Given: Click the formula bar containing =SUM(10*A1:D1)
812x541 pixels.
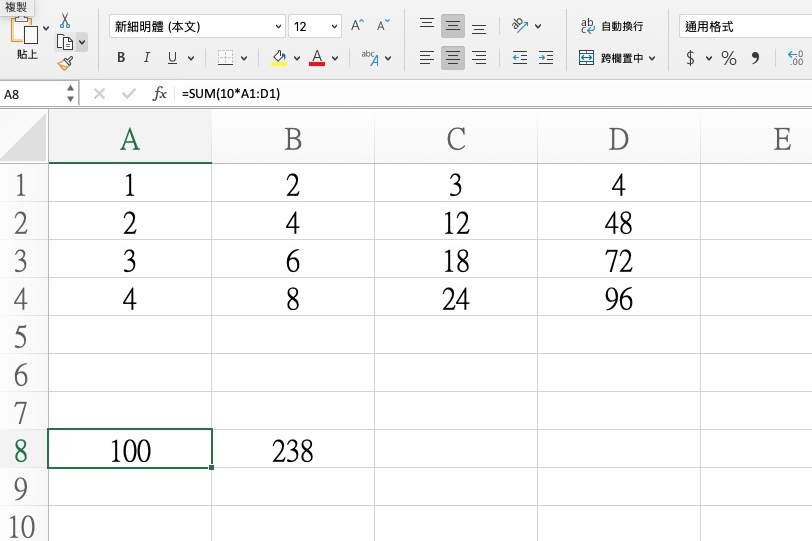Looking at the screenshot, I should tap(495, 94).
